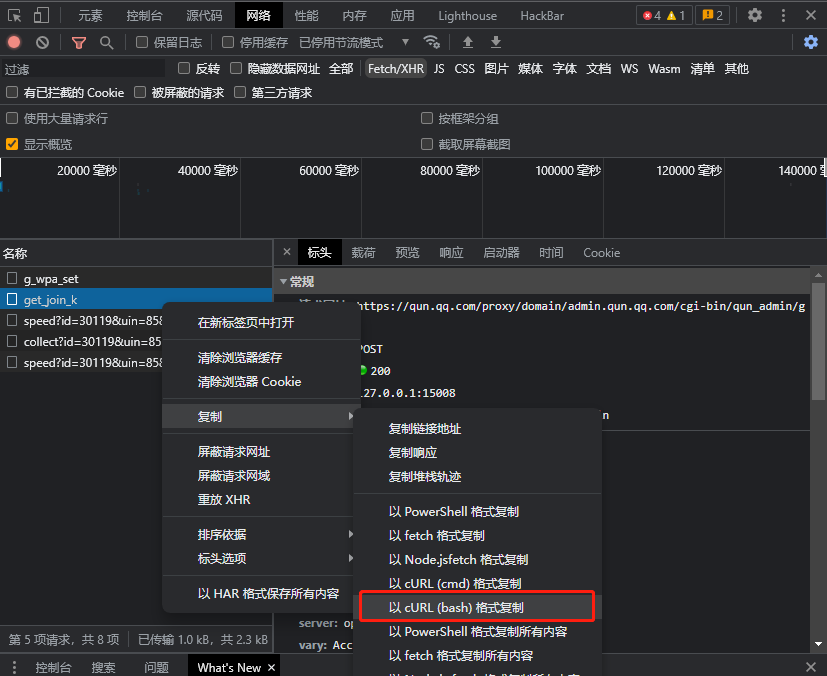Select the collect?id=30119 request row
827x676 pixels.
(82, 342)
